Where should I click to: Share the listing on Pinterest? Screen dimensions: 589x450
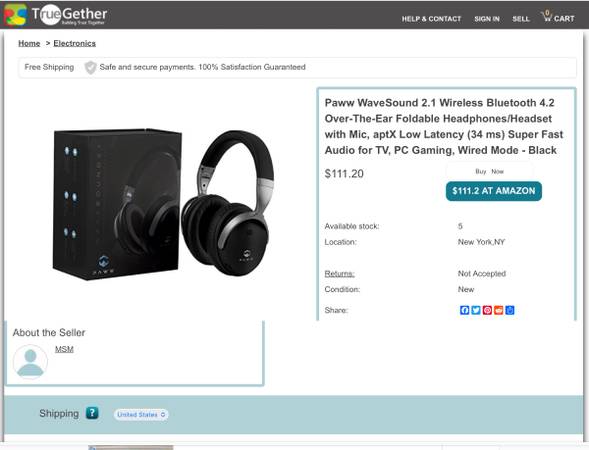pyautogui.click(x=487, y=310)
